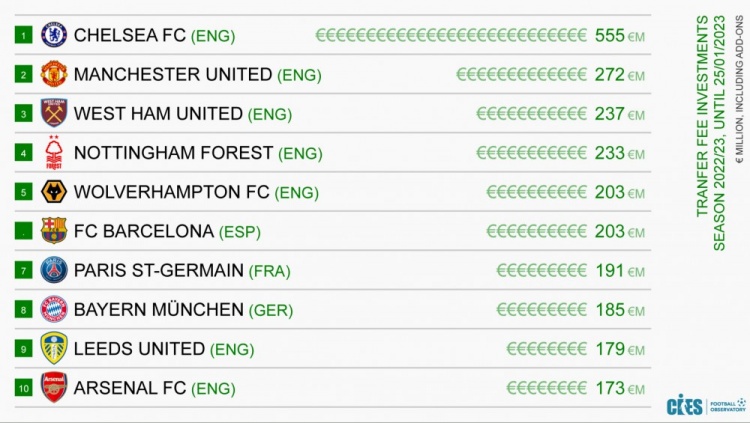Click the Wolverhampton wolf head logo
This screenshot has width=750, height=423.
pyautogui.click(x=54, y=191)
